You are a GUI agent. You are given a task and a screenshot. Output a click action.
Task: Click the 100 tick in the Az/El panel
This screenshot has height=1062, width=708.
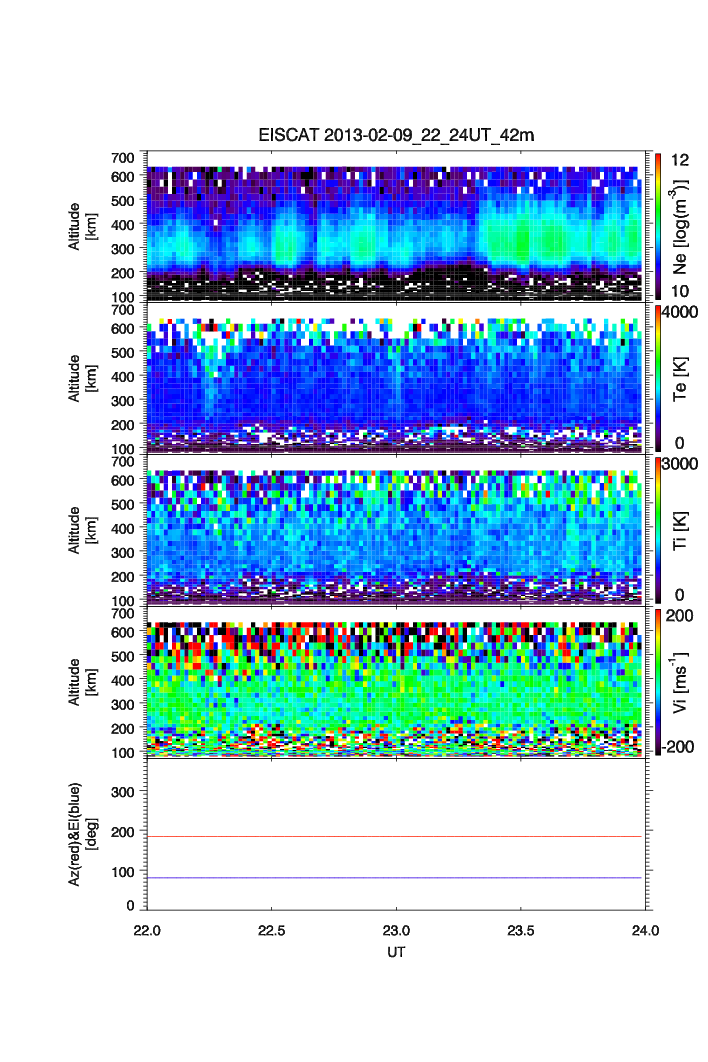tap(122, 872)
